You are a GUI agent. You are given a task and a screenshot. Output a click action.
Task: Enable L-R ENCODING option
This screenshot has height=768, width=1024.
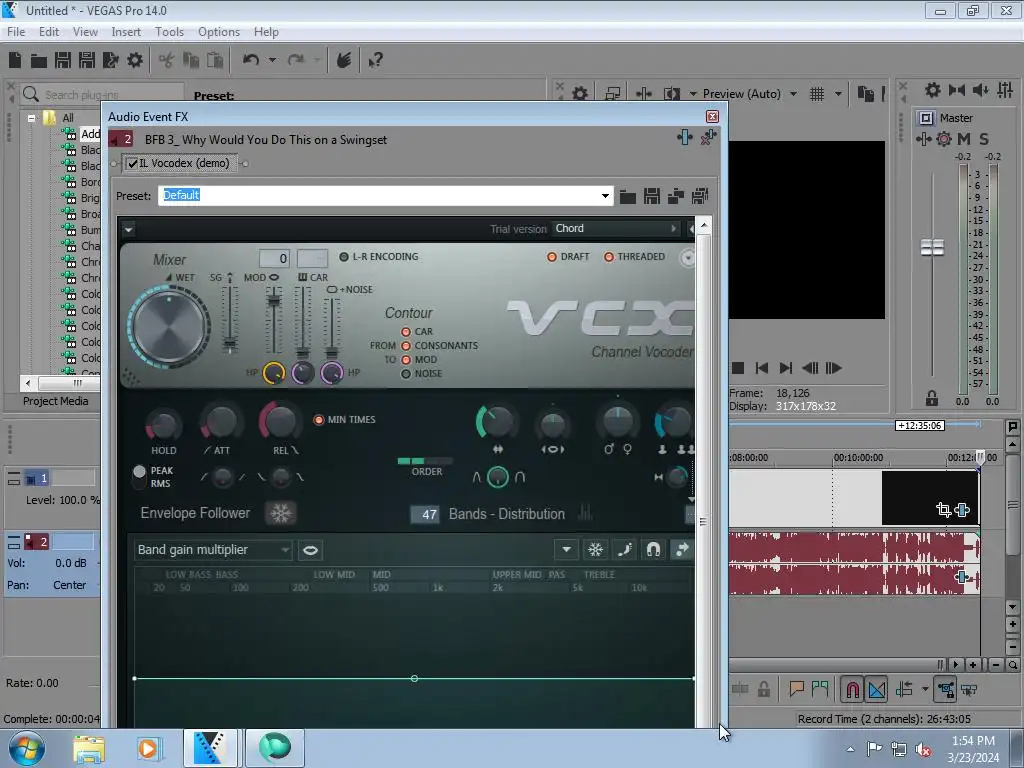(x=344, y=257)
